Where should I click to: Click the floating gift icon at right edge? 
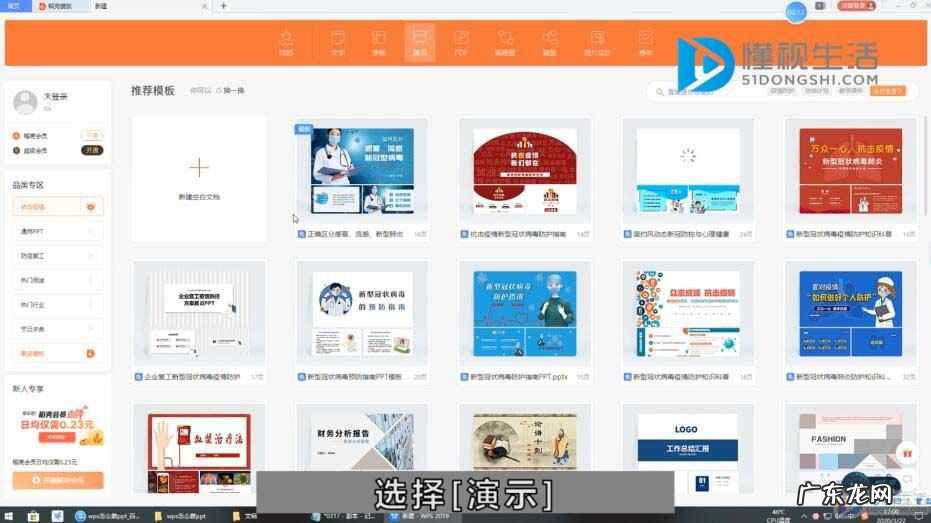pyautogui.click(x=907, y=454)
